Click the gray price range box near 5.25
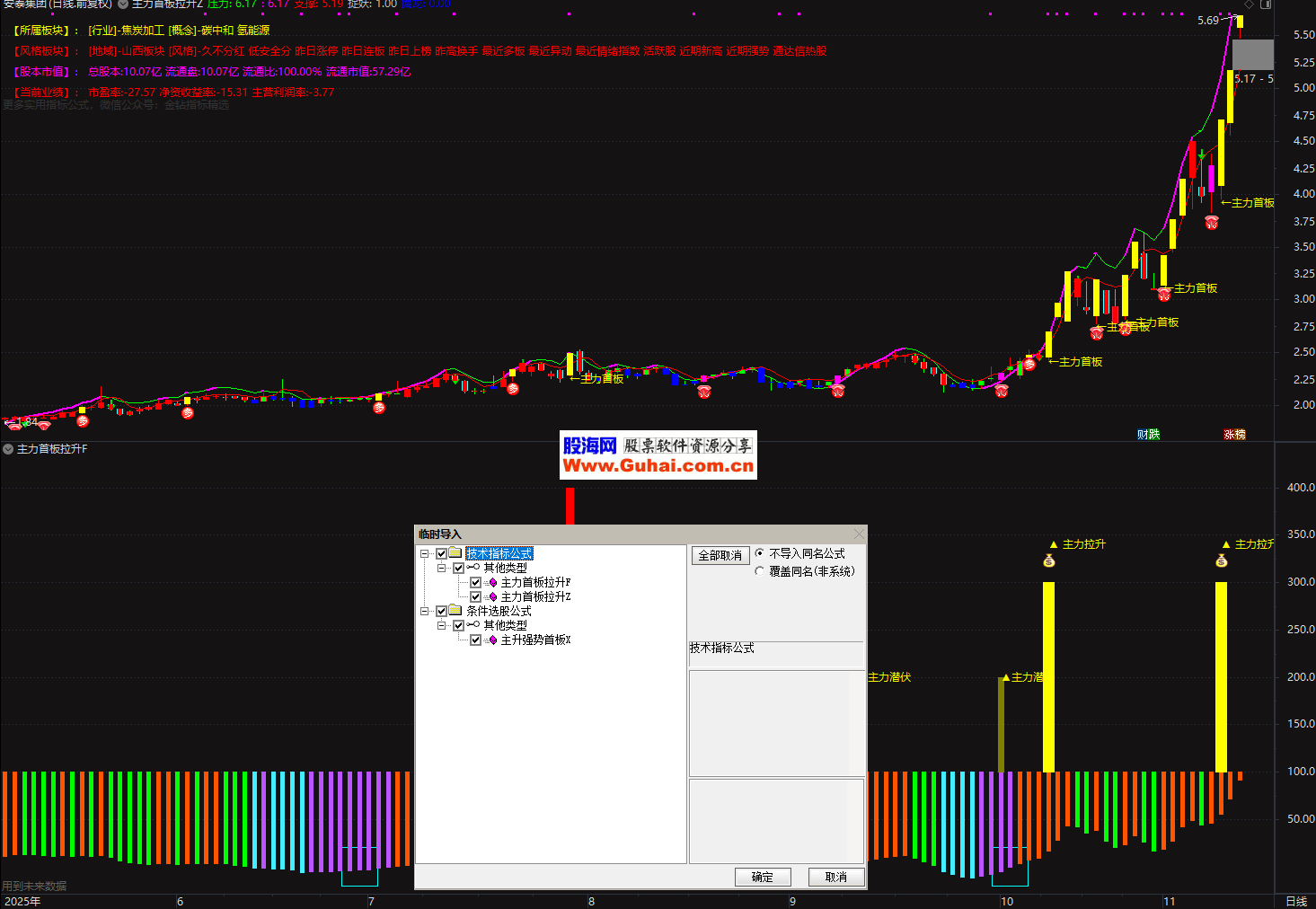The width and height of the screenshot is (1316, 909). coord(1252,55)
